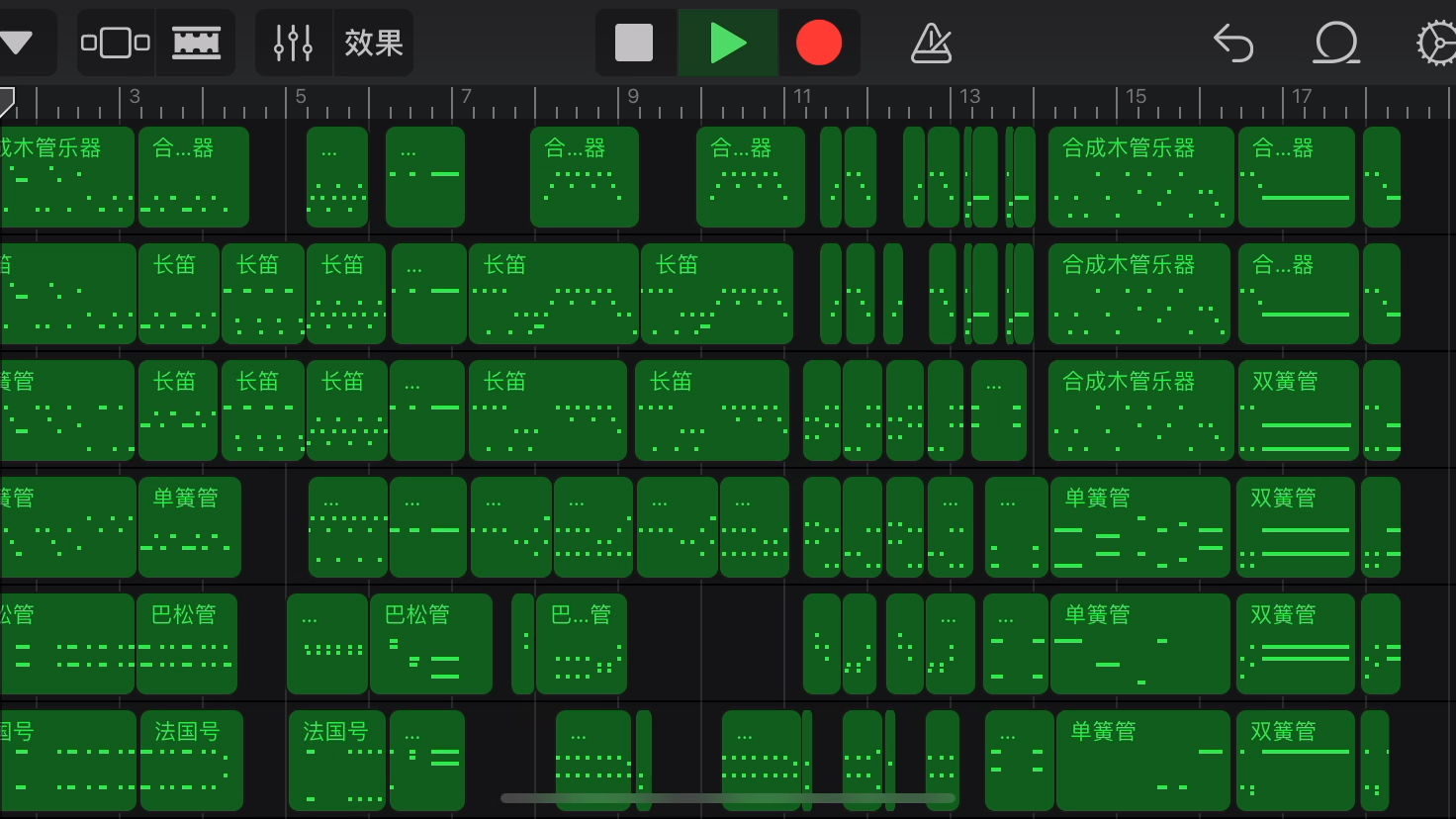Start recording with the red record button

pos(819,43)
